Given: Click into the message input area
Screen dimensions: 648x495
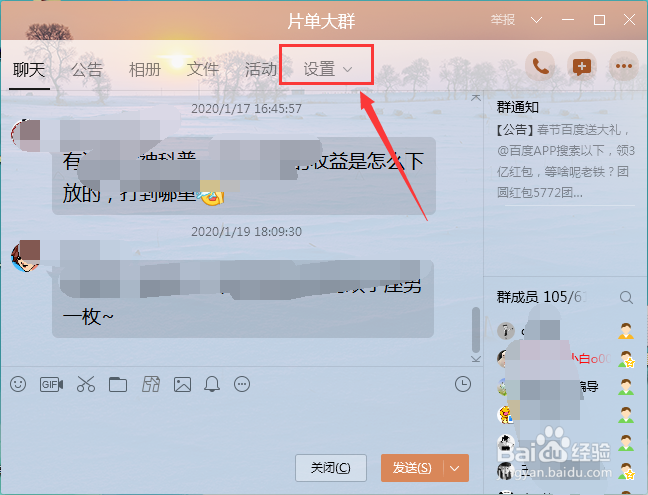Looking at the screenshot, I should [242, 424].
